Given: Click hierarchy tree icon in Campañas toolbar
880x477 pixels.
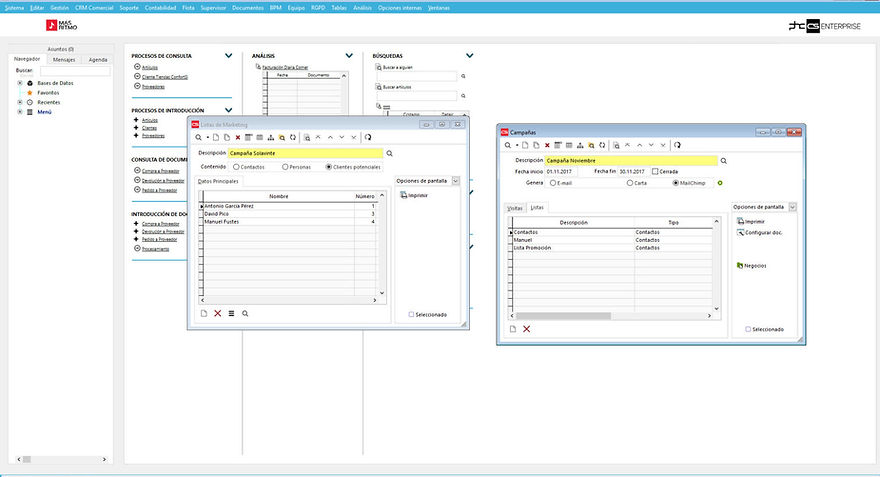Looking at the screenshot, I should (580, 145).
